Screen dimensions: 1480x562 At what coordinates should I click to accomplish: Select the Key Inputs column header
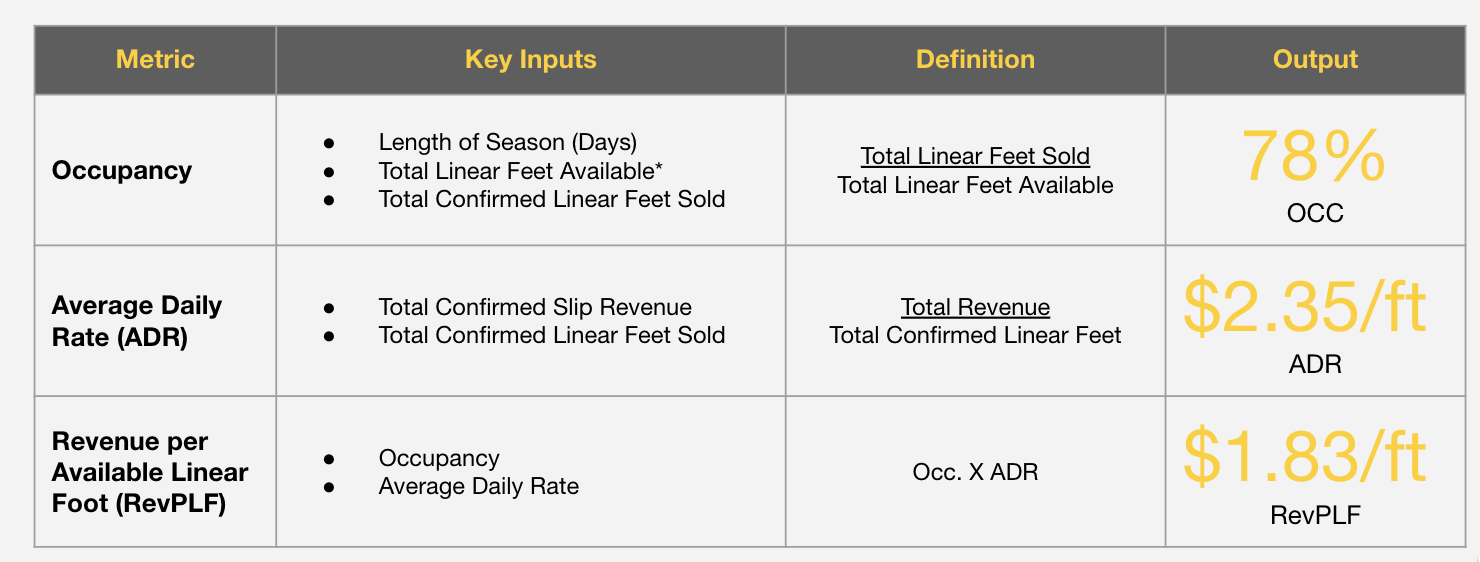pos(531,60)
